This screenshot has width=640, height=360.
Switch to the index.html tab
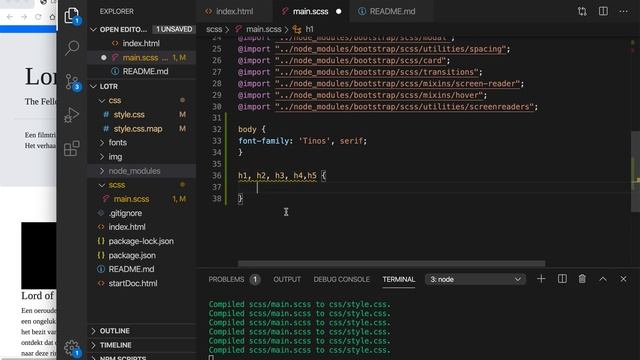[234, 11]
